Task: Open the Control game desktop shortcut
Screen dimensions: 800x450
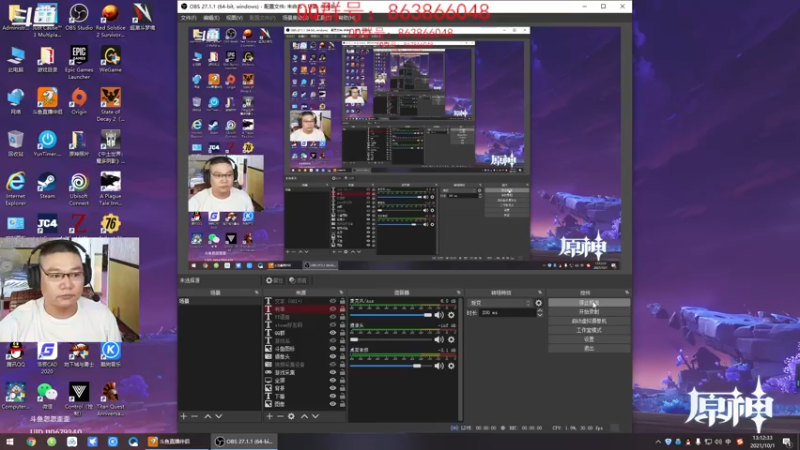Action: coord(79,399)
